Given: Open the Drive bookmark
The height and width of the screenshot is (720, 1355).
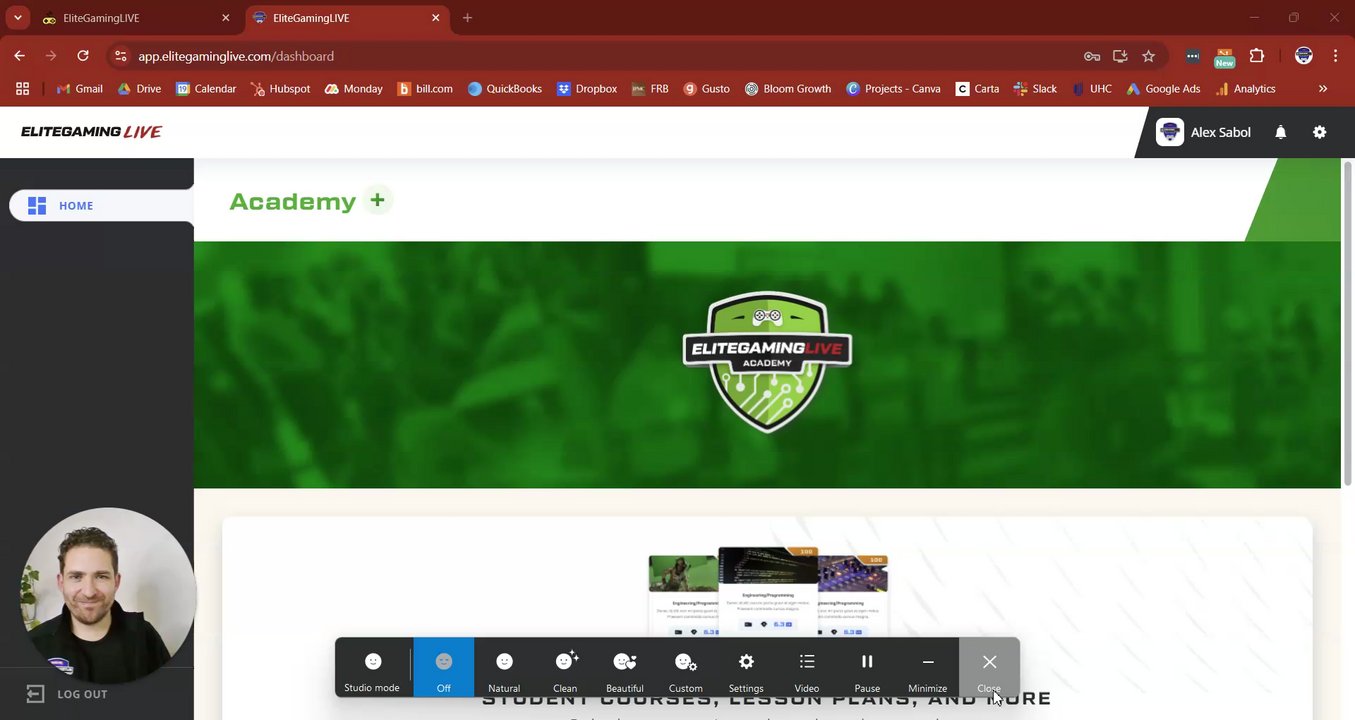Looking at the screenshot, I should (x=139, y=89).
